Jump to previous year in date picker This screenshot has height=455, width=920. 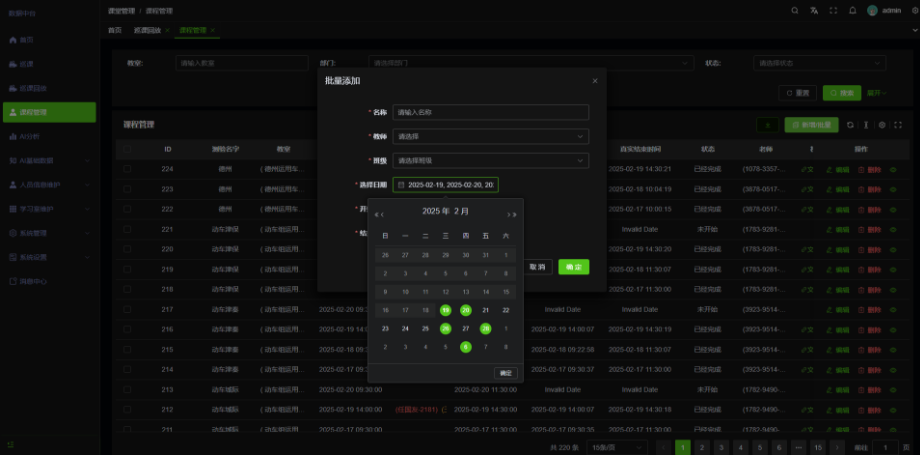[377, 213]
